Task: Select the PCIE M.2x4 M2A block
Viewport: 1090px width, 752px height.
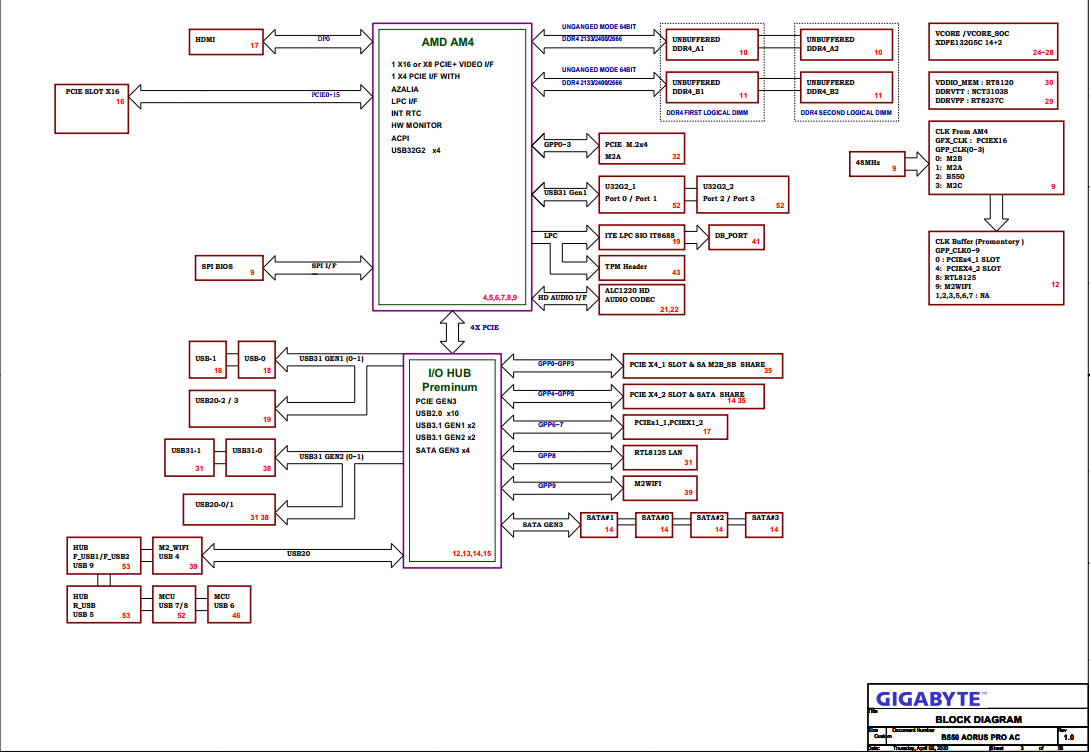Action: [642, 149]
